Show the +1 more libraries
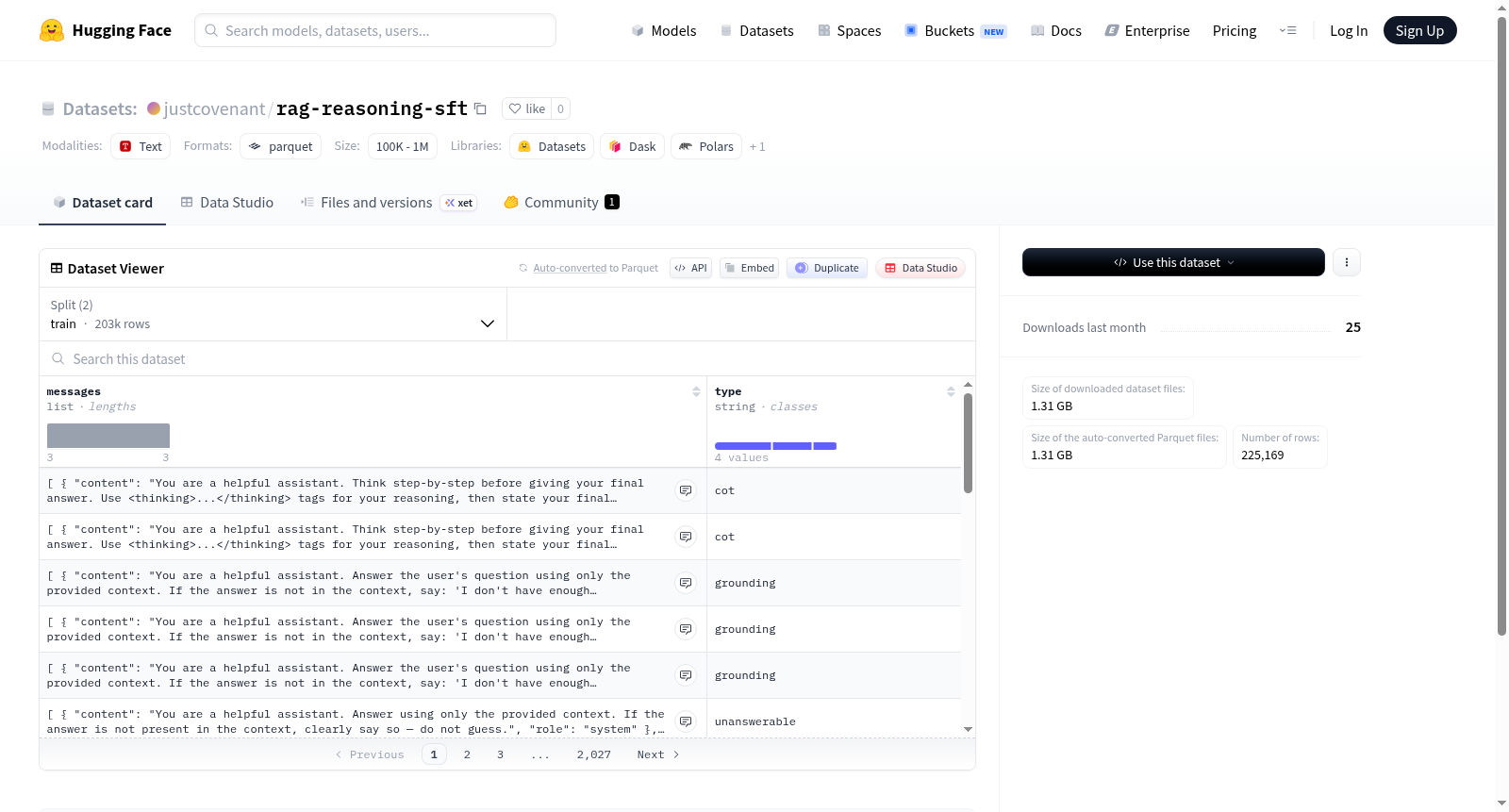This screenshot has height=812, width=1509. tap(757, 146)
